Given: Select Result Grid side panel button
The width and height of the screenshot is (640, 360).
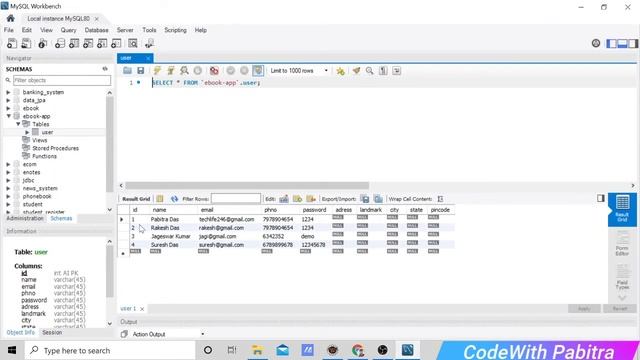Looking at the screenshot, I should click(x=622, y=209).
